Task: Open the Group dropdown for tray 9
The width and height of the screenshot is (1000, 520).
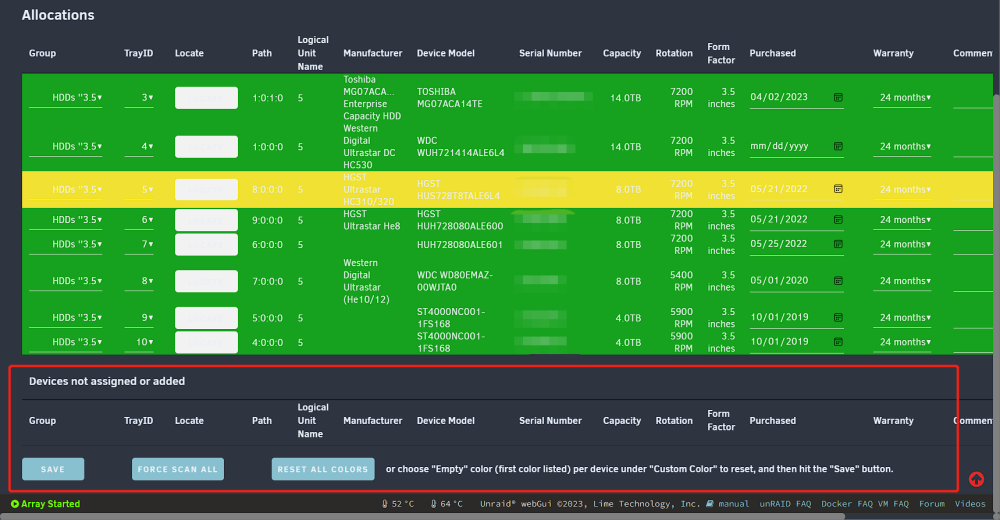Action: 66,318
